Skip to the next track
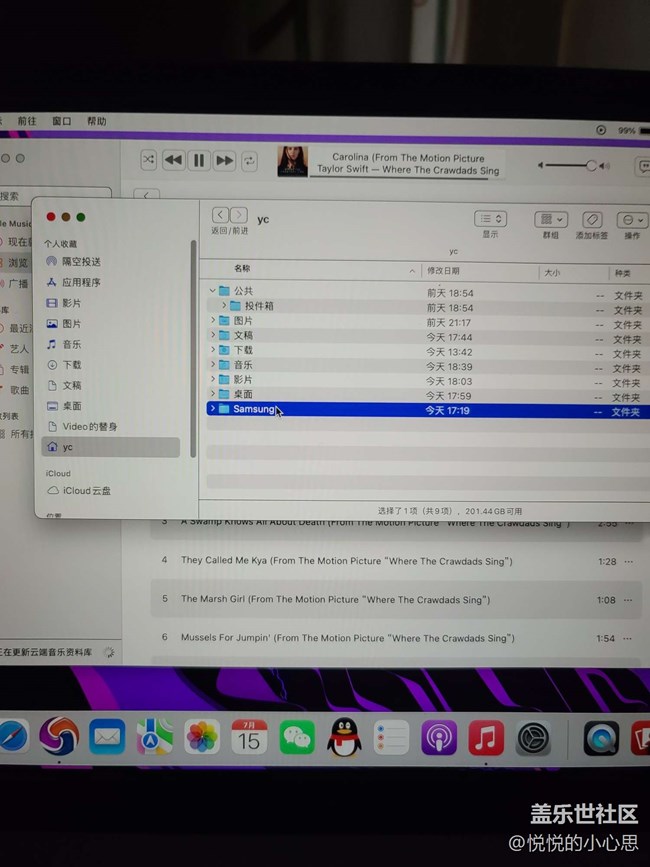 point(224,160)
